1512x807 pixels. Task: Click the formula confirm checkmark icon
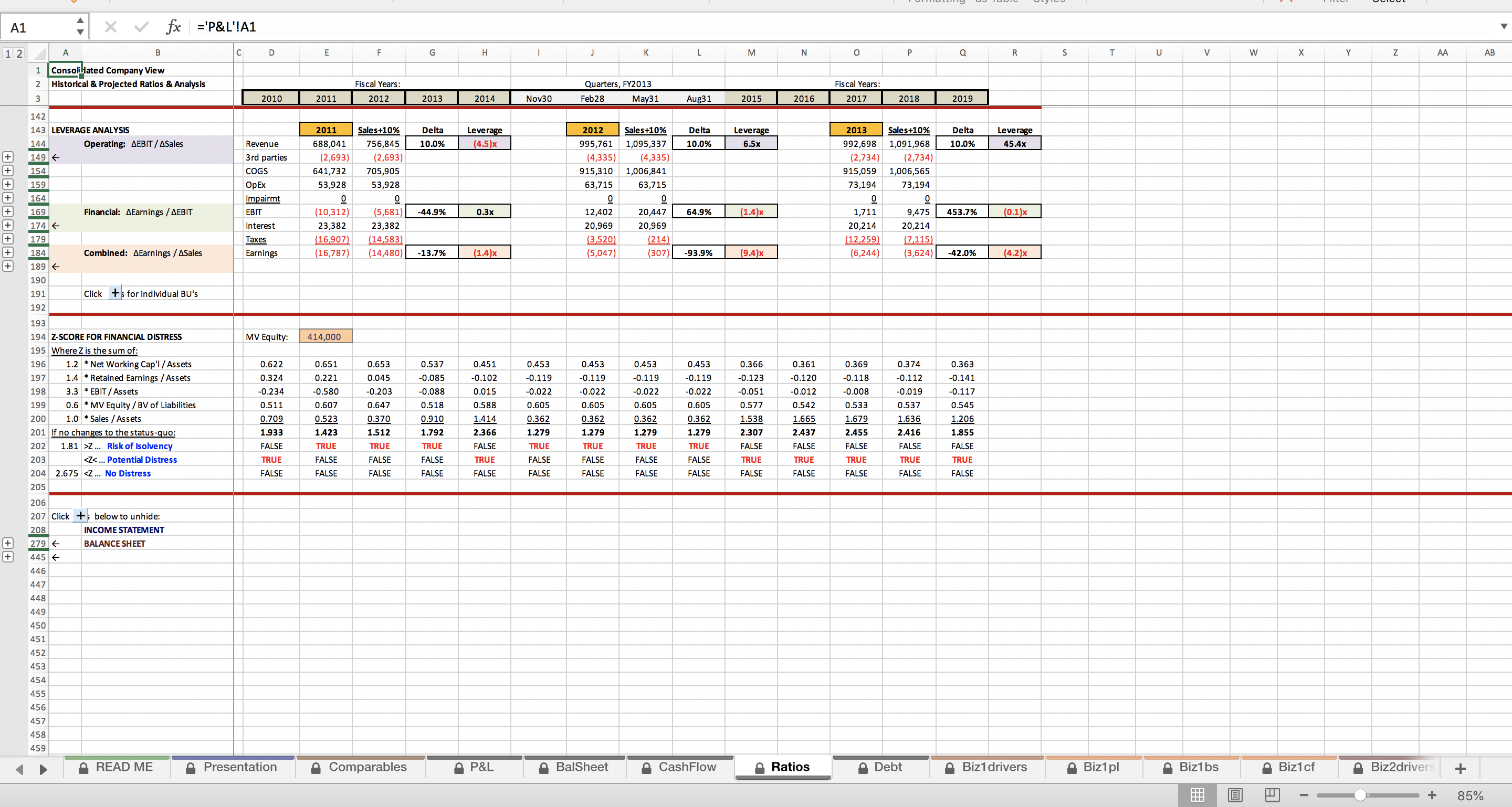[141, 26]
